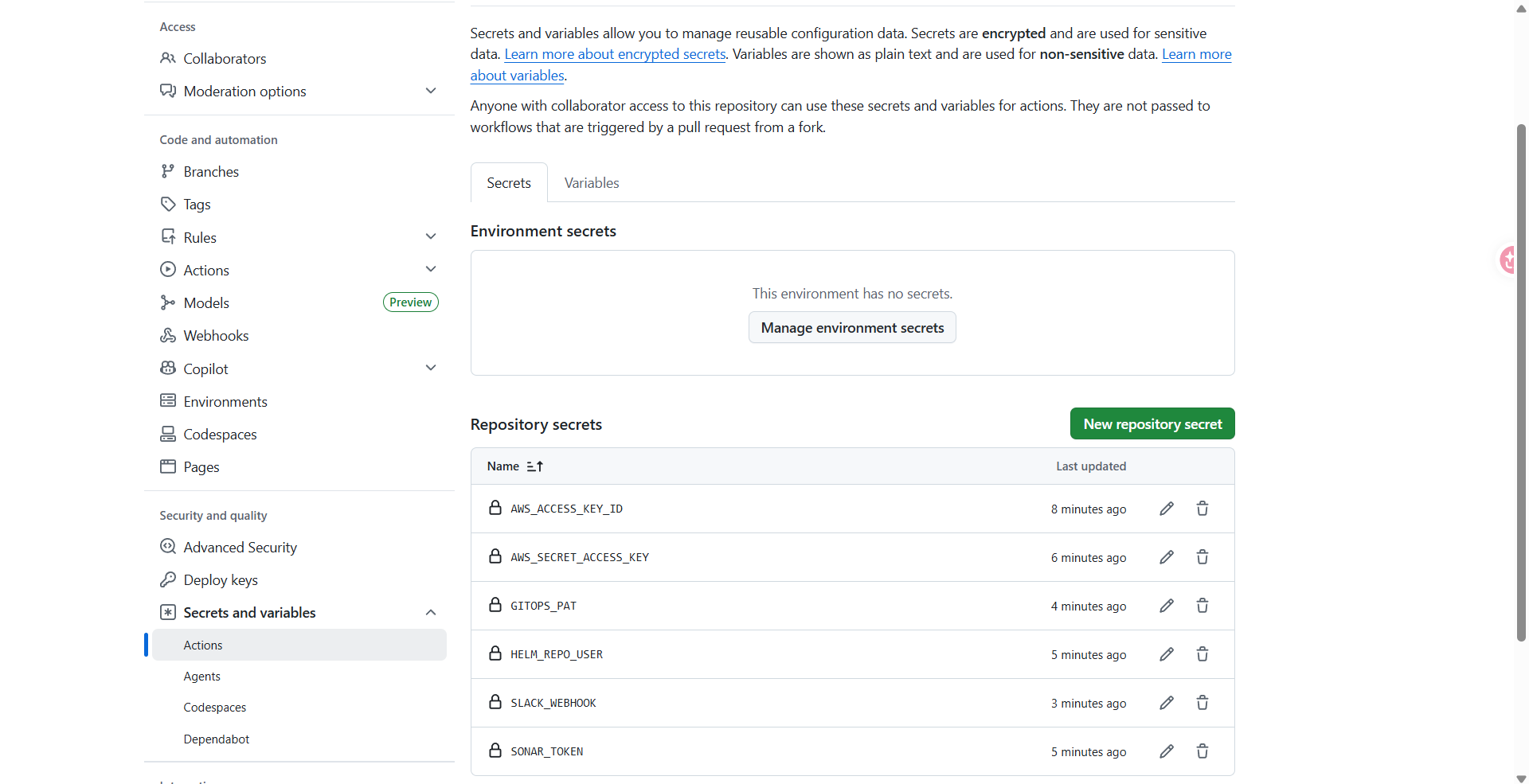Screen dimensions: 1529x784
Task: Click the Deploy keys key icon
Action: pyautogui.click(x=168, y=579)
